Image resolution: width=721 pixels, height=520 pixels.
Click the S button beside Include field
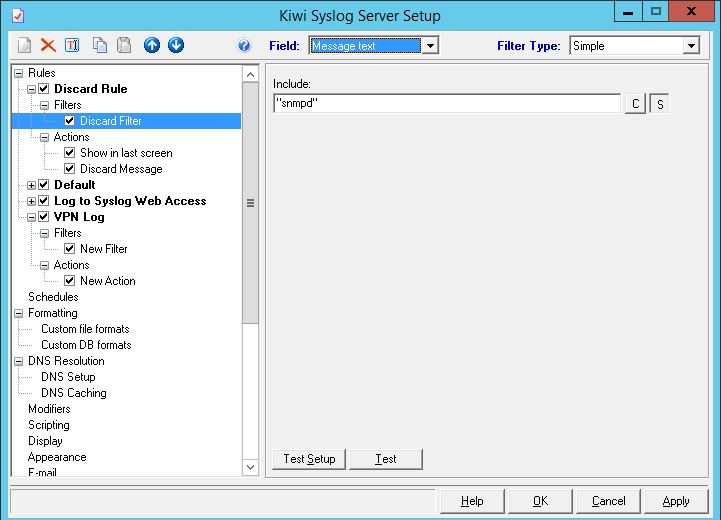click(x=660, y=104)
